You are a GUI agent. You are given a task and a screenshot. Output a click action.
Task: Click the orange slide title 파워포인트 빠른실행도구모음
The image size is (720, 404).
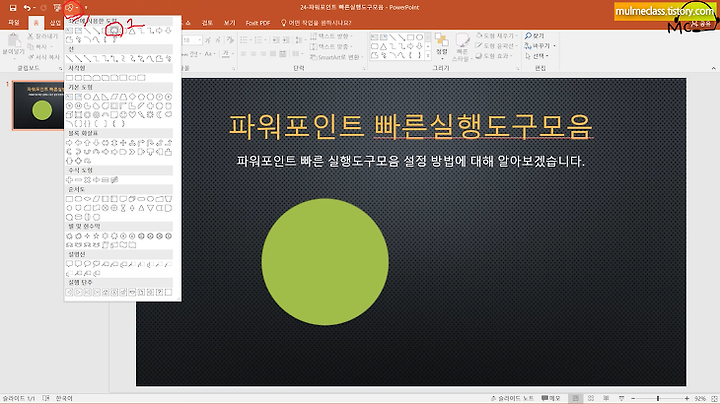pyautogui.click(x=411, y=126)
